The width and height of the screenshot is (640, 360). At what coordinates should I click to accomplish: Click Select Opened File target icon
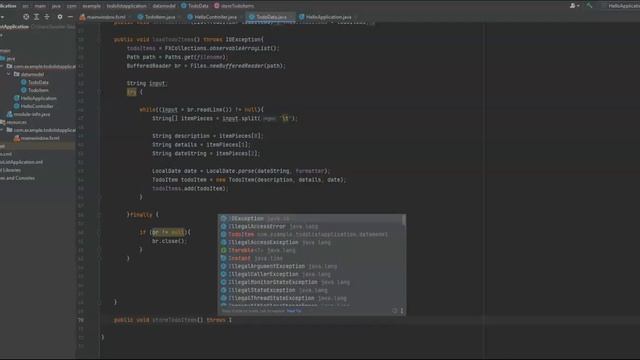pyautogui.click(x=26, y=17)
